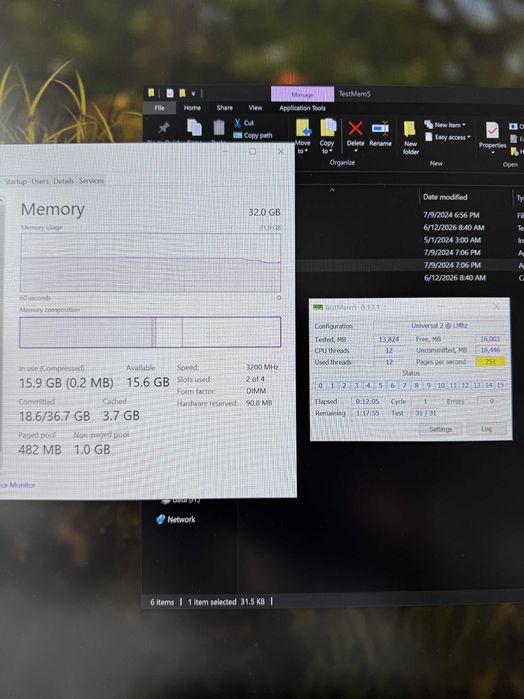
Task: Click the Rename icon in Organize group
Action: (380, 128)
